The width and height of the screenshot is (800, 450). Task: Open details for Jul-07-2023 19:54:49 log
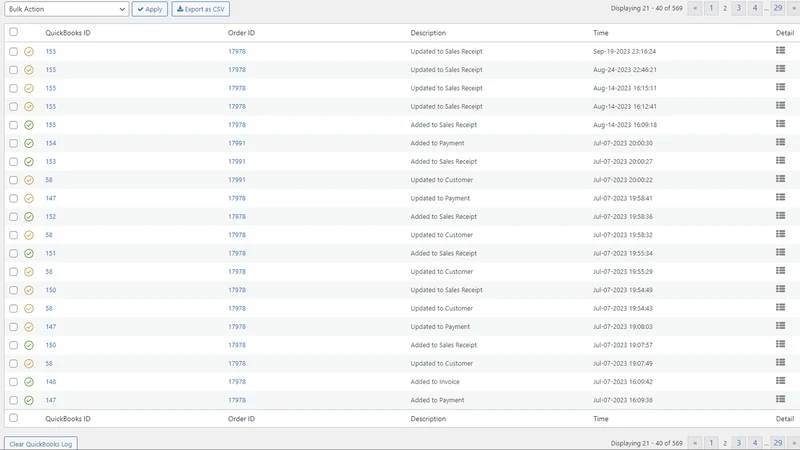coord(780,289)
